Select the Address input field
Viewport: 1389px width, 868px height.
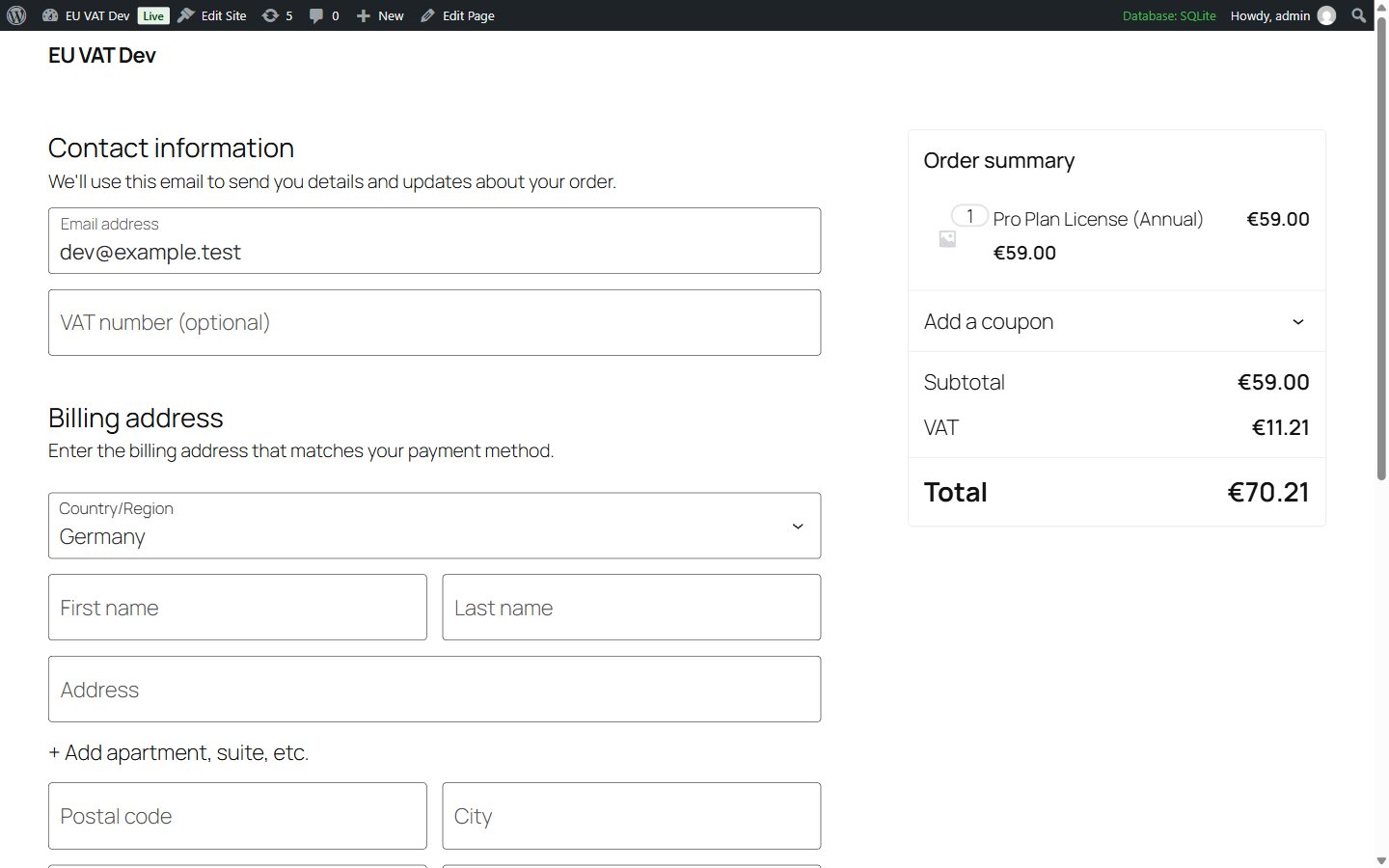tap(434, 690)
